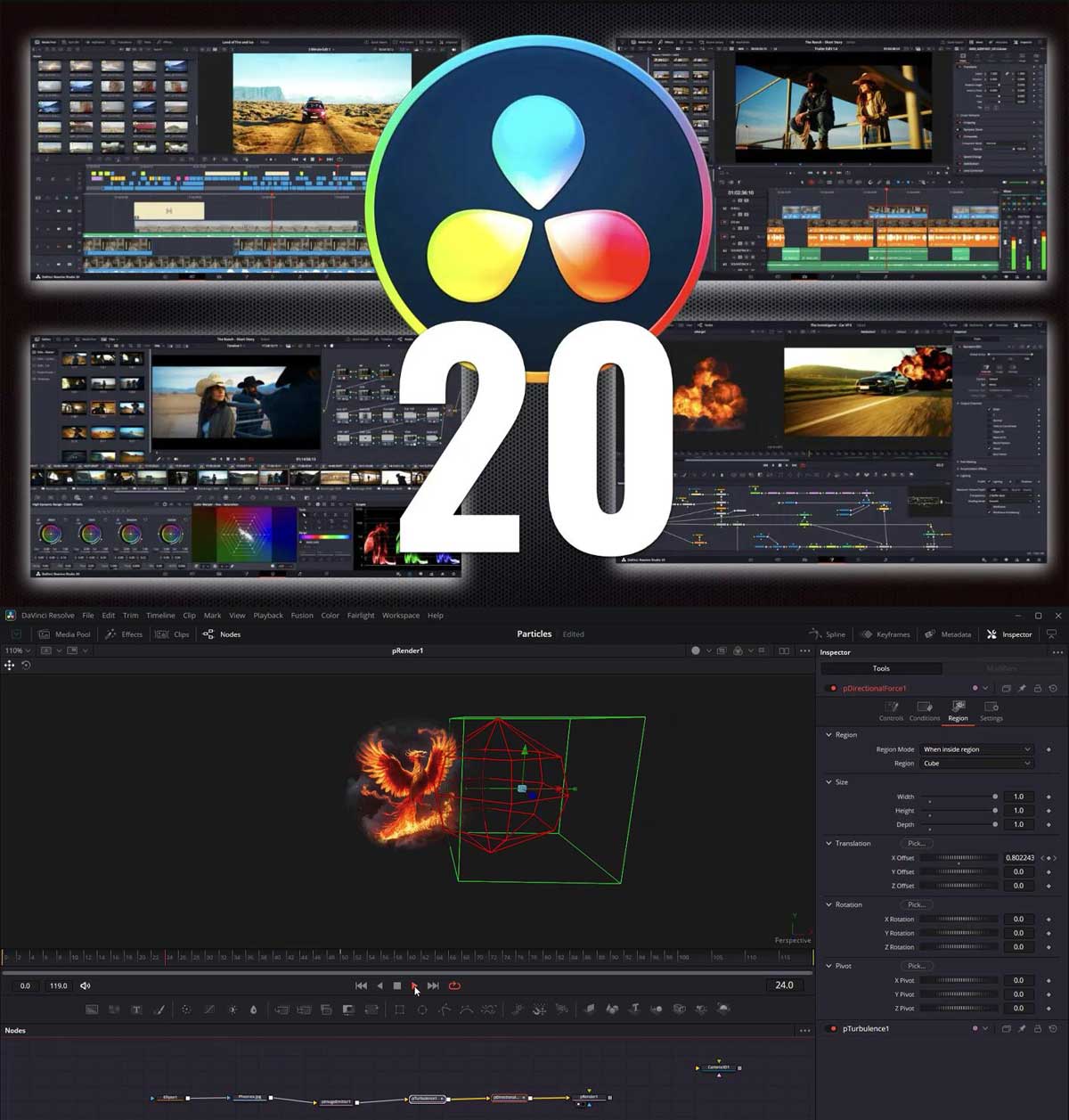The width and height of the screenshot is (1069, 1120).
Task: Toggle the Nodes panel button
Action: point(222,634)
